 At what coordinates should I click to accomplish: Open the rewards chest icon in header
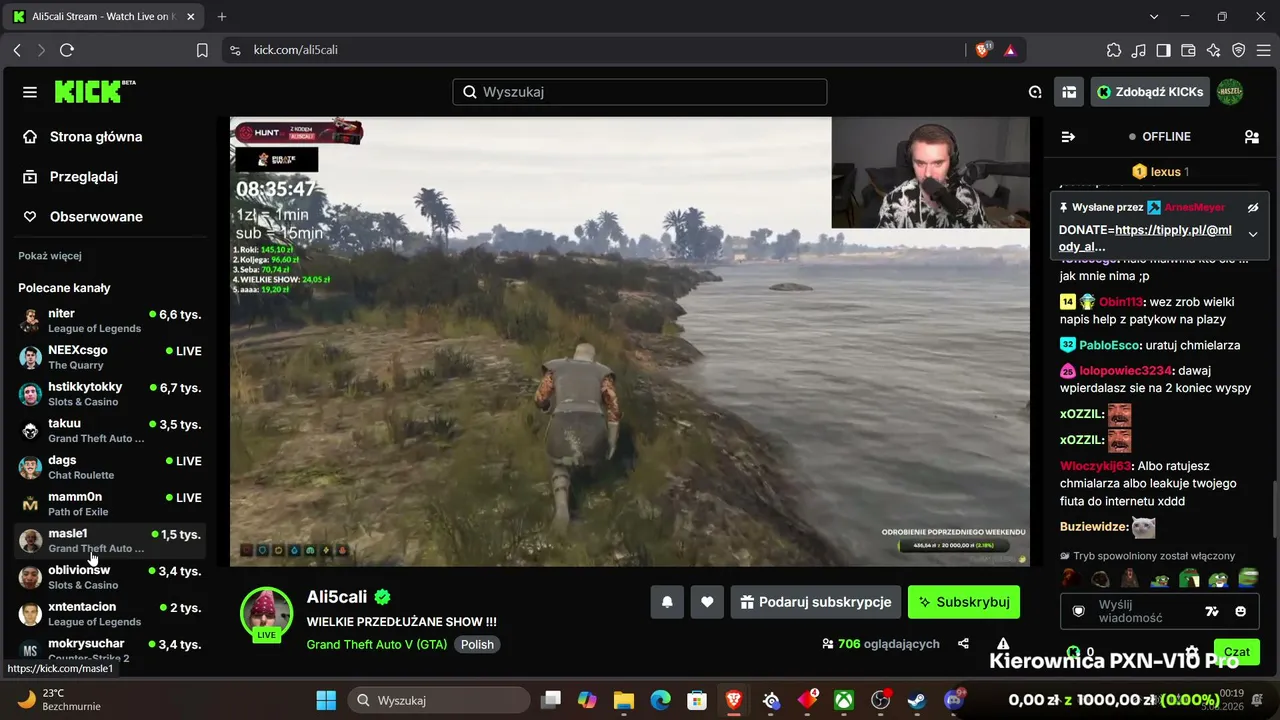[x=1069, y=92]
